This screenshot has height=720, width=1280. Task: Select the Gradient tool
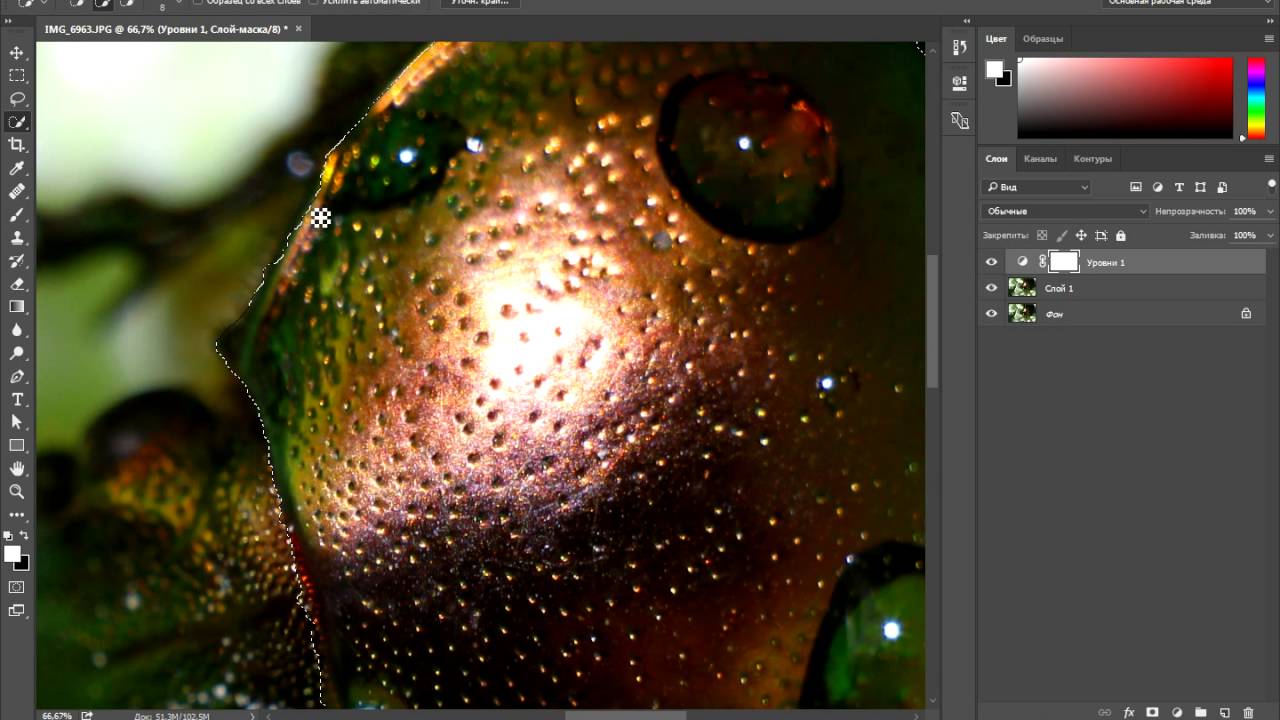tap(17, 307)
